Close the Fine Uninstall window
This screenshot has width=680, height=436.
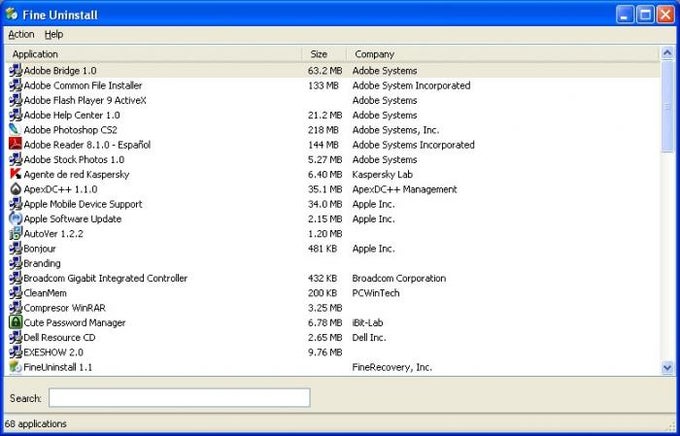(665, 15)
